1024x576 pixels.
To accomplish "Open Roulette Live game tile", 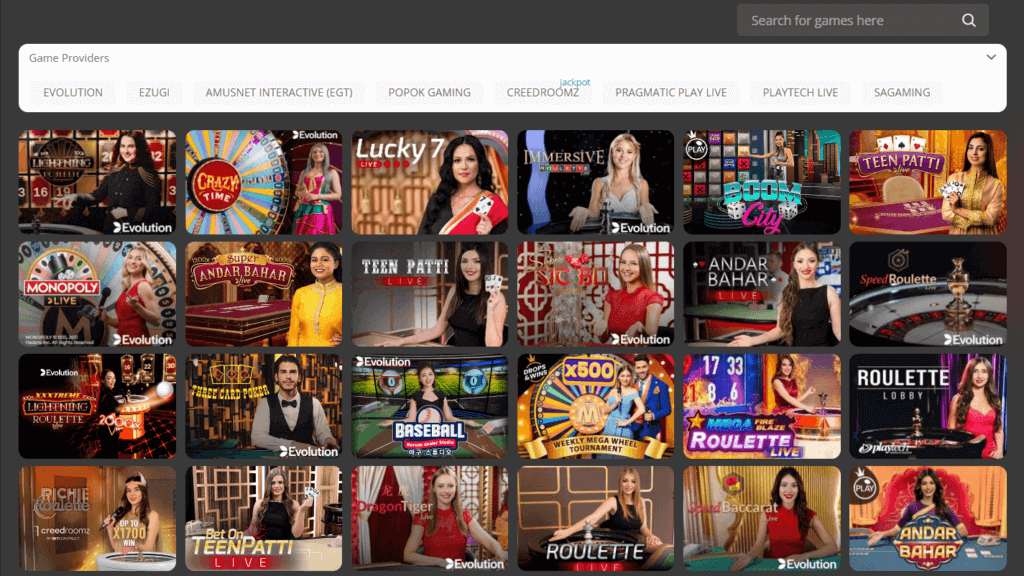I will coord(596,519).
